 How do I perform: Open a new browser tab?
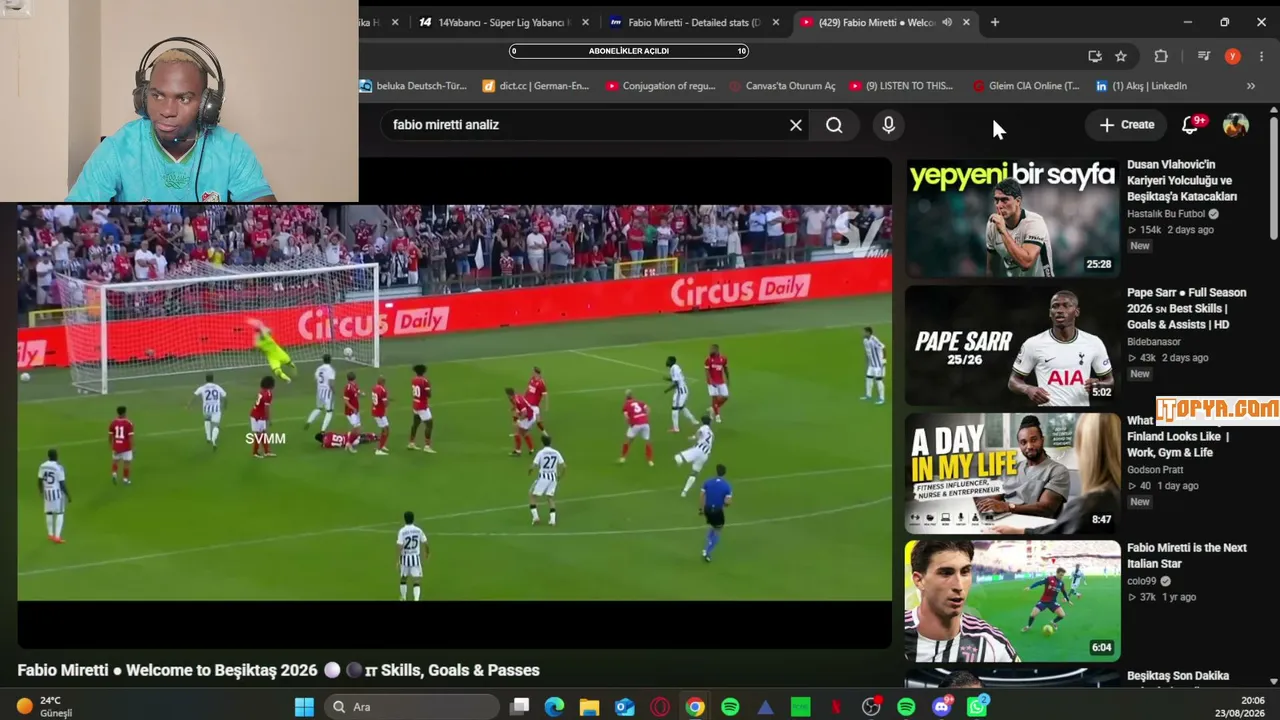point(994,22)
